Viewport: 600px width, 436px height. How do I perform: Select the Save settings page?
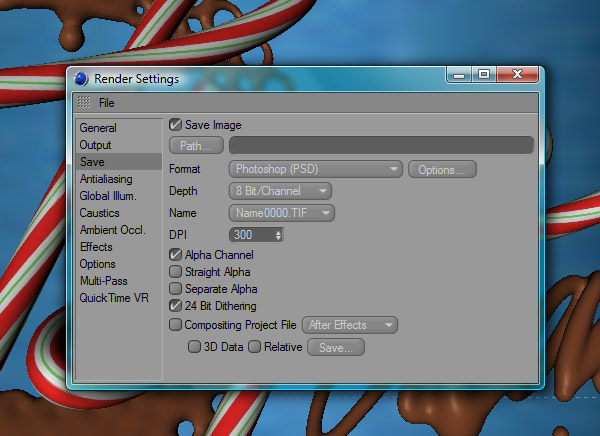coord(119,162)
